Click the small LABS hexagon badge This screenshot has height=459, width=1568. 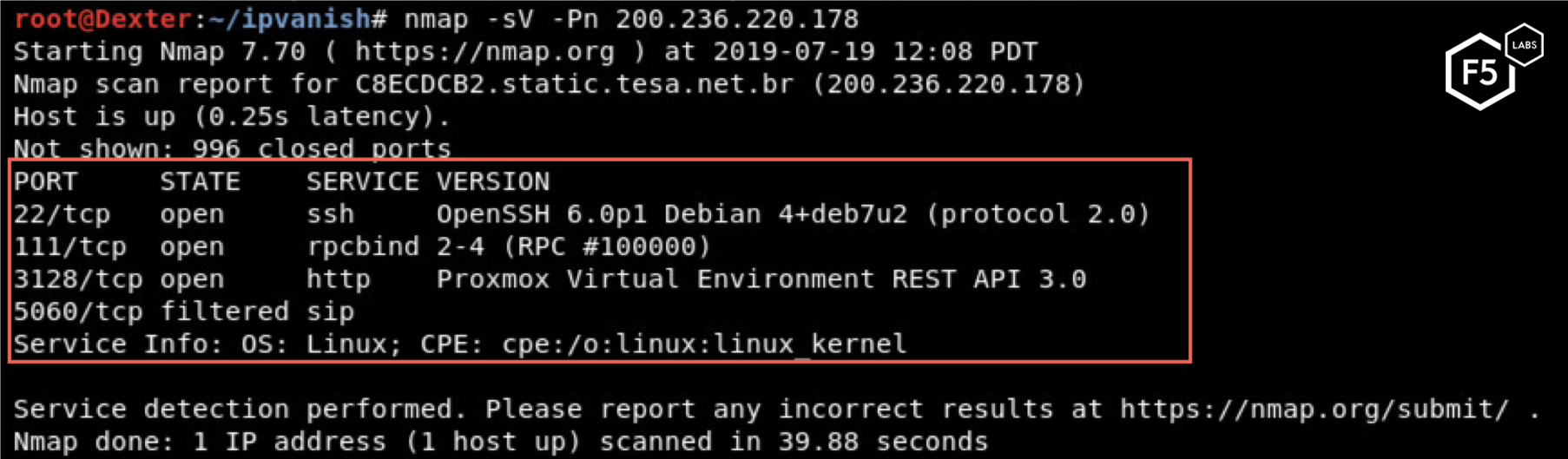1524,45
